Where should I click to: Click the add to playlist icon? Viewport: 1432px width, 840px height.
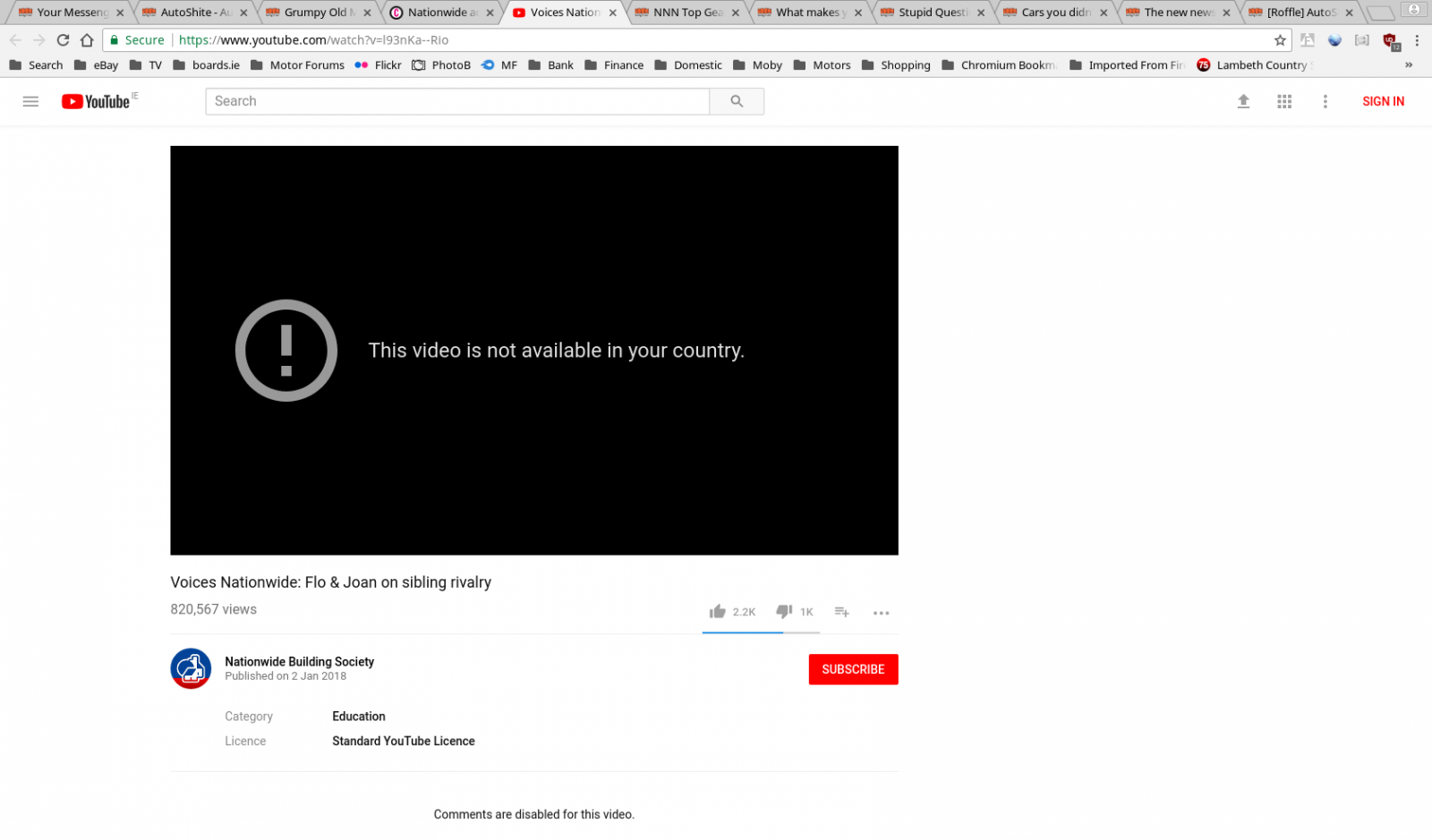coord(841,612)
